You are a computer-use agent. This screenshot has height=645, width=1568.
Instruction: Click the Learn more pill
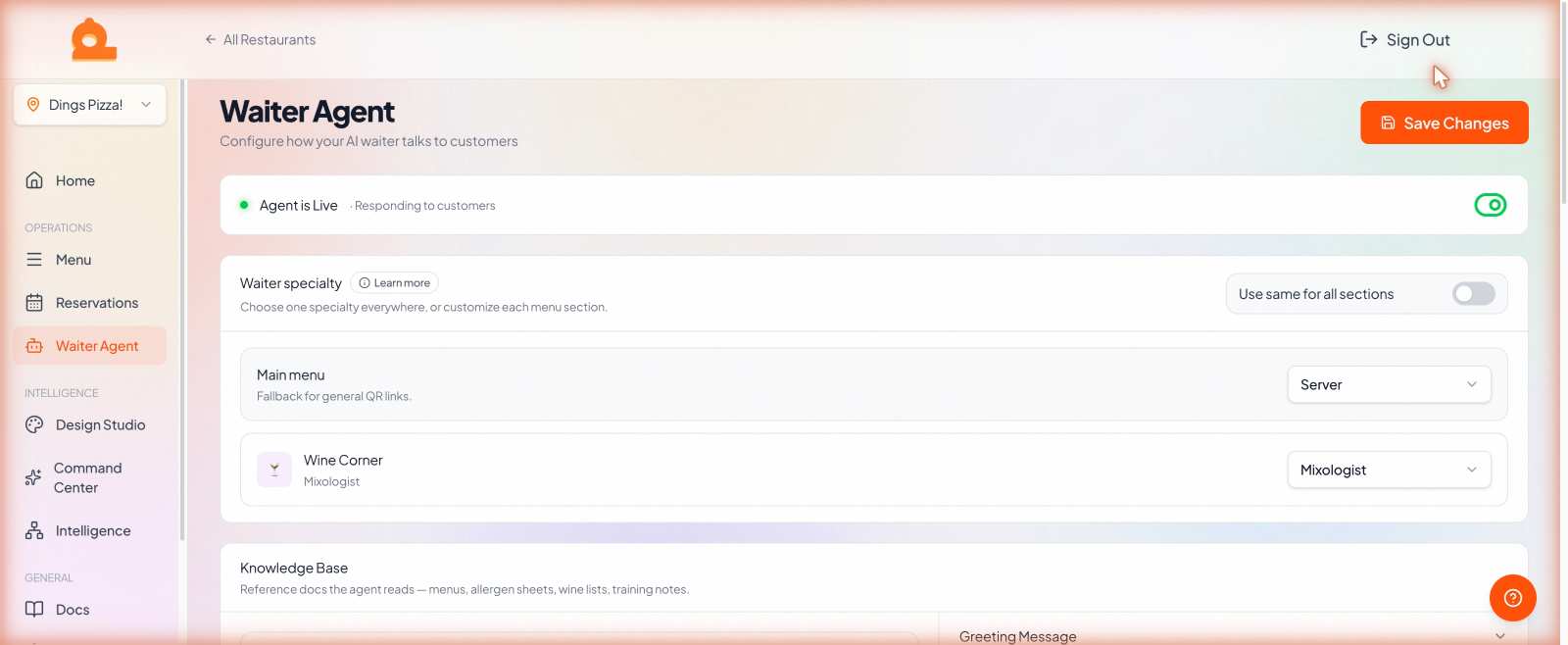tap(394, 283)
